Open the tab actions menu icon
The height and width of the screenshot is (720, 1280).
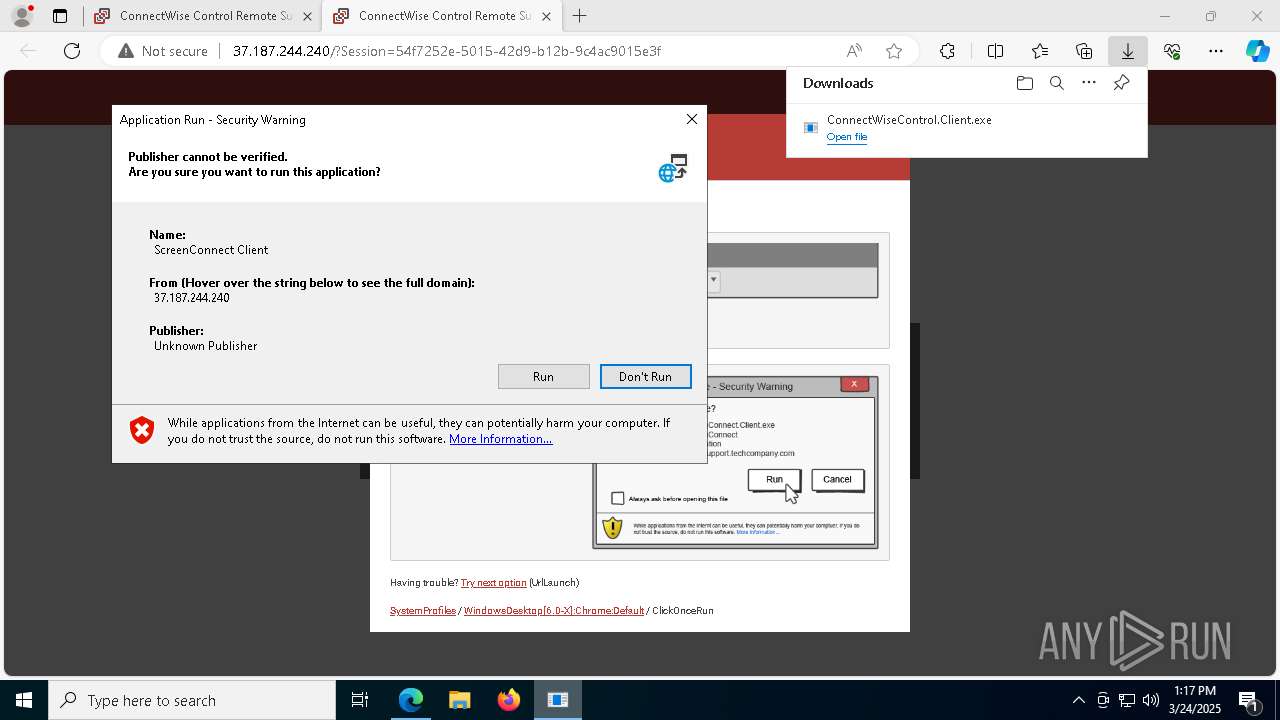(x=60, y=16)
